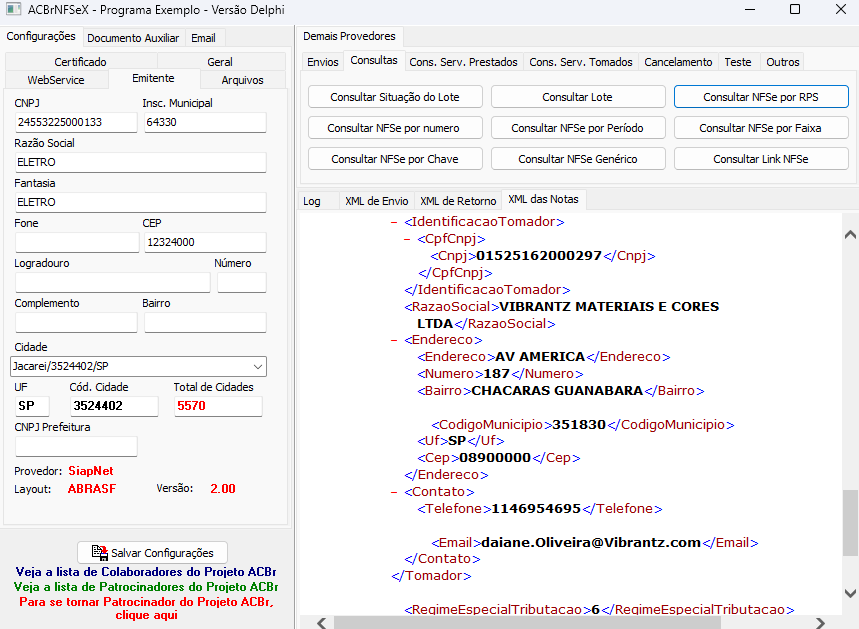
Task: Click Consultar NFSe Genérico button
Action: click(x=577, y=159)
